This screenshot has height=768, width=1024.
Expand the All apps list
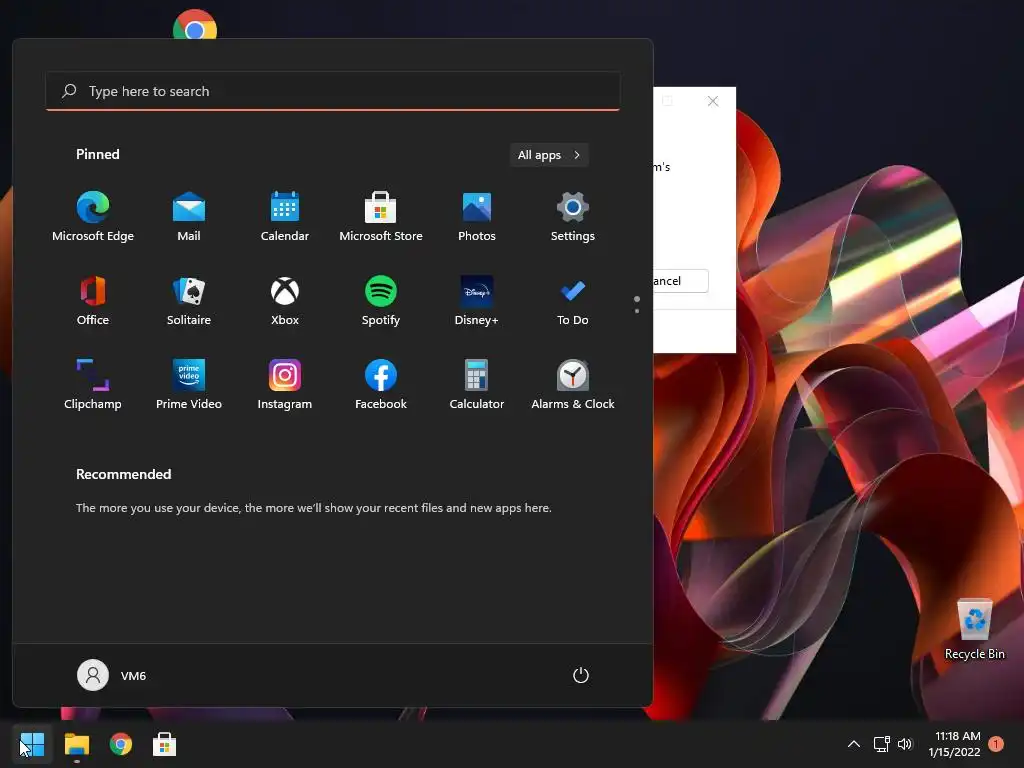pos(549,155)
